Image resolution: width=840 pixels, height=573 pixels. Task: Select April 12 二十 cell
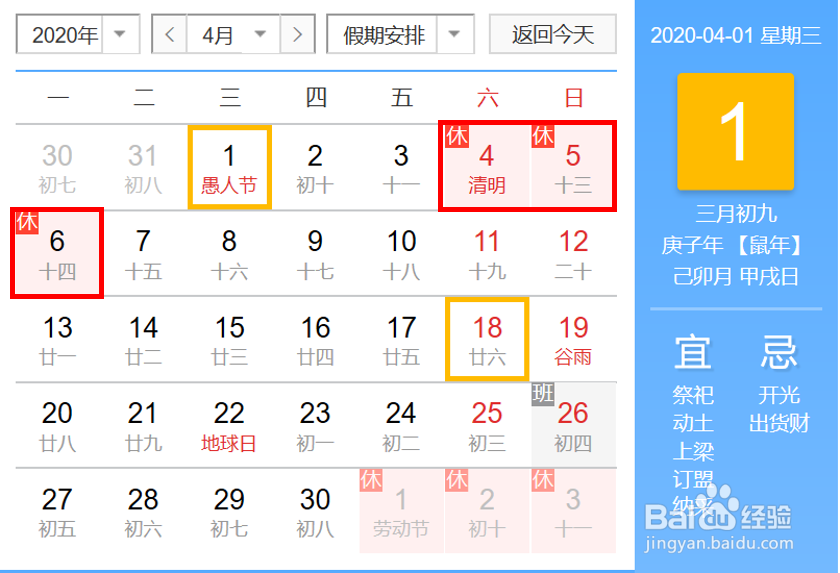click(573, 253)
